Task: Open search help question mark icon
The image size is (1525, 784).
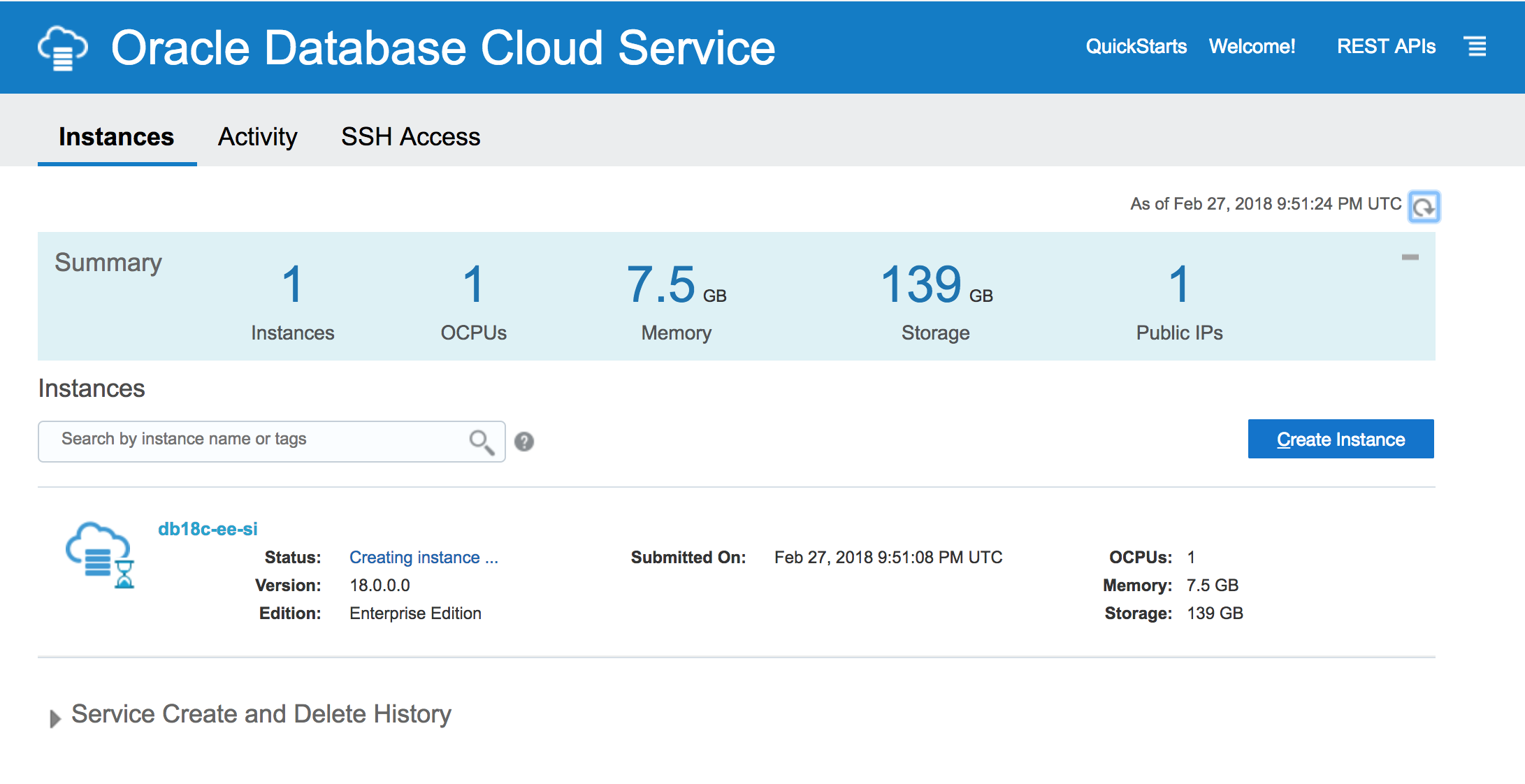Action: [x=524, y=442]
